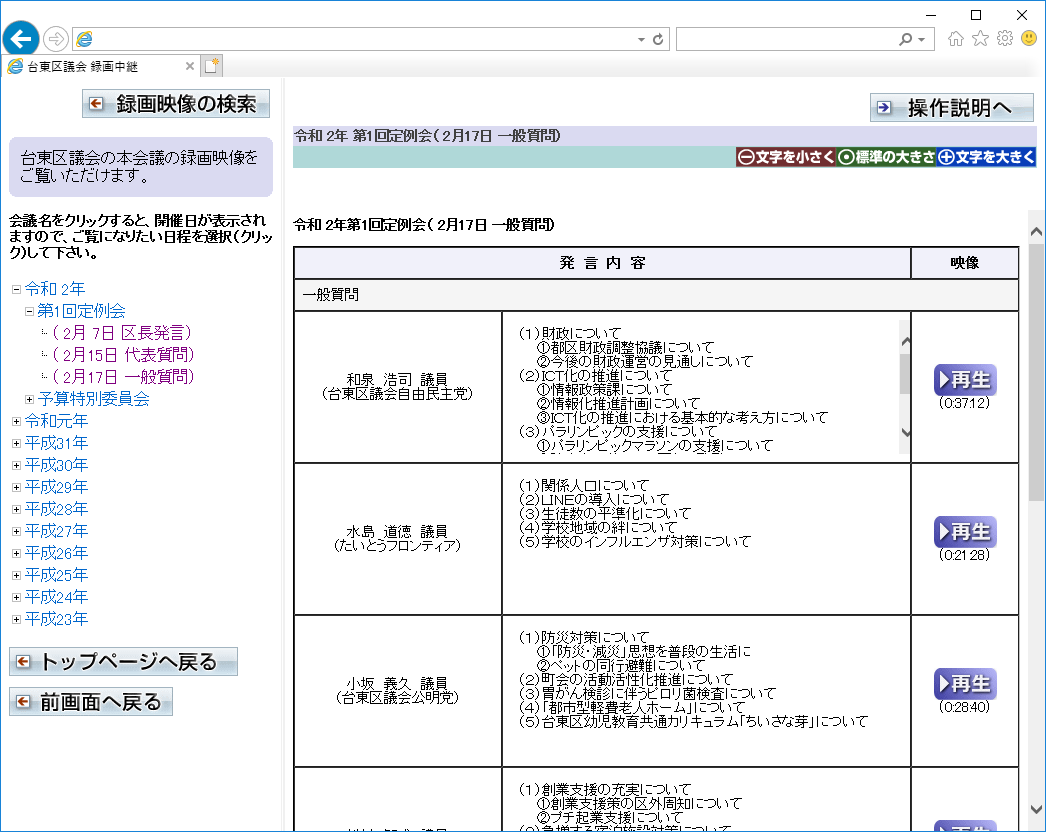Select the 平成31年 link

click(56, 442)
